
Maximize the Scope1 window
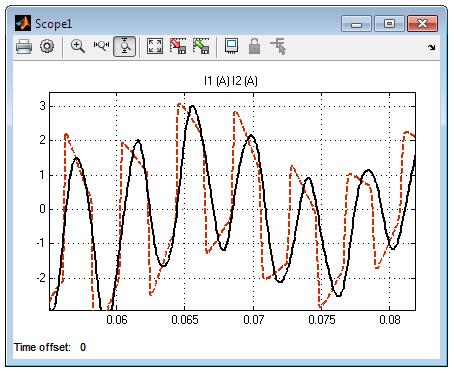click(389, 23)
